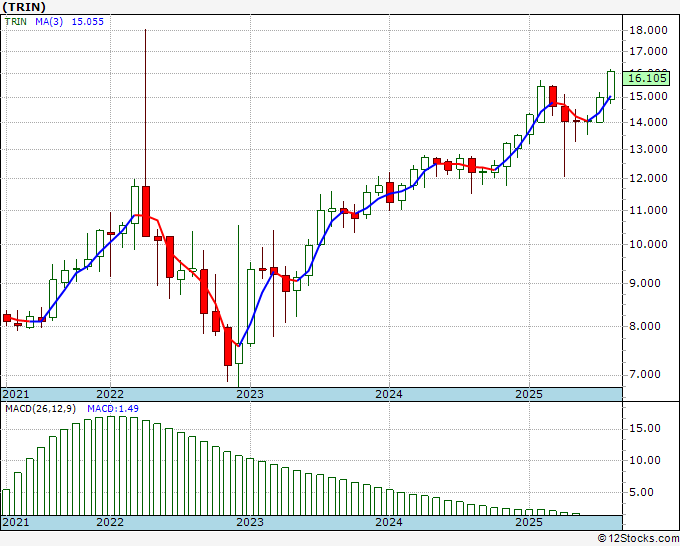This screenshot has width=680, height=546.
Task: Click 2025 on the MACD timeline
Action: (x=529, y=522)
